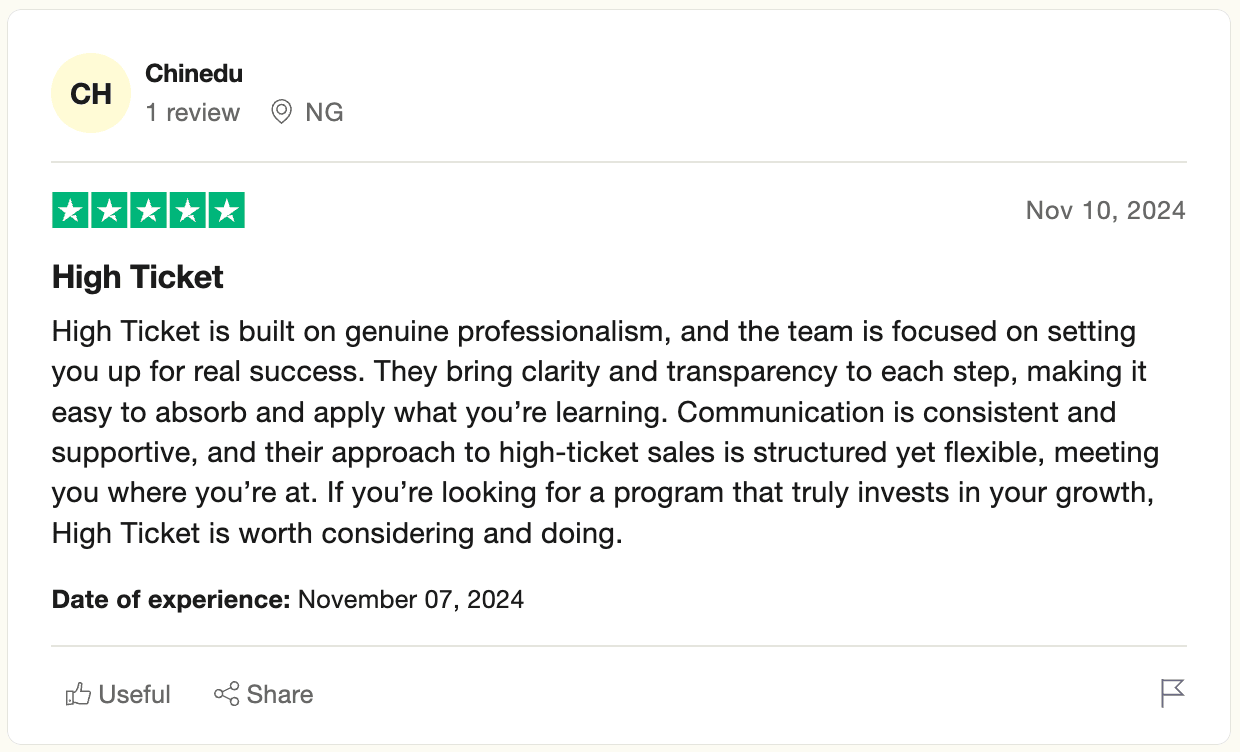Viewport: 1240px width, 752px height.
Task: Click the thumbs-up icon
Action: [x=78, y=694]
